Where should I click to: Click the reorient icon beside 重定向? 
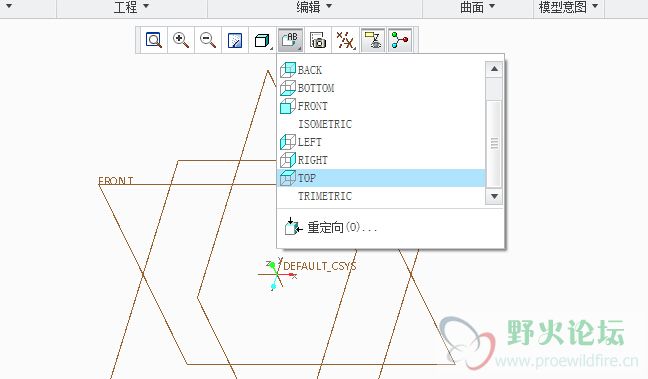293,226
